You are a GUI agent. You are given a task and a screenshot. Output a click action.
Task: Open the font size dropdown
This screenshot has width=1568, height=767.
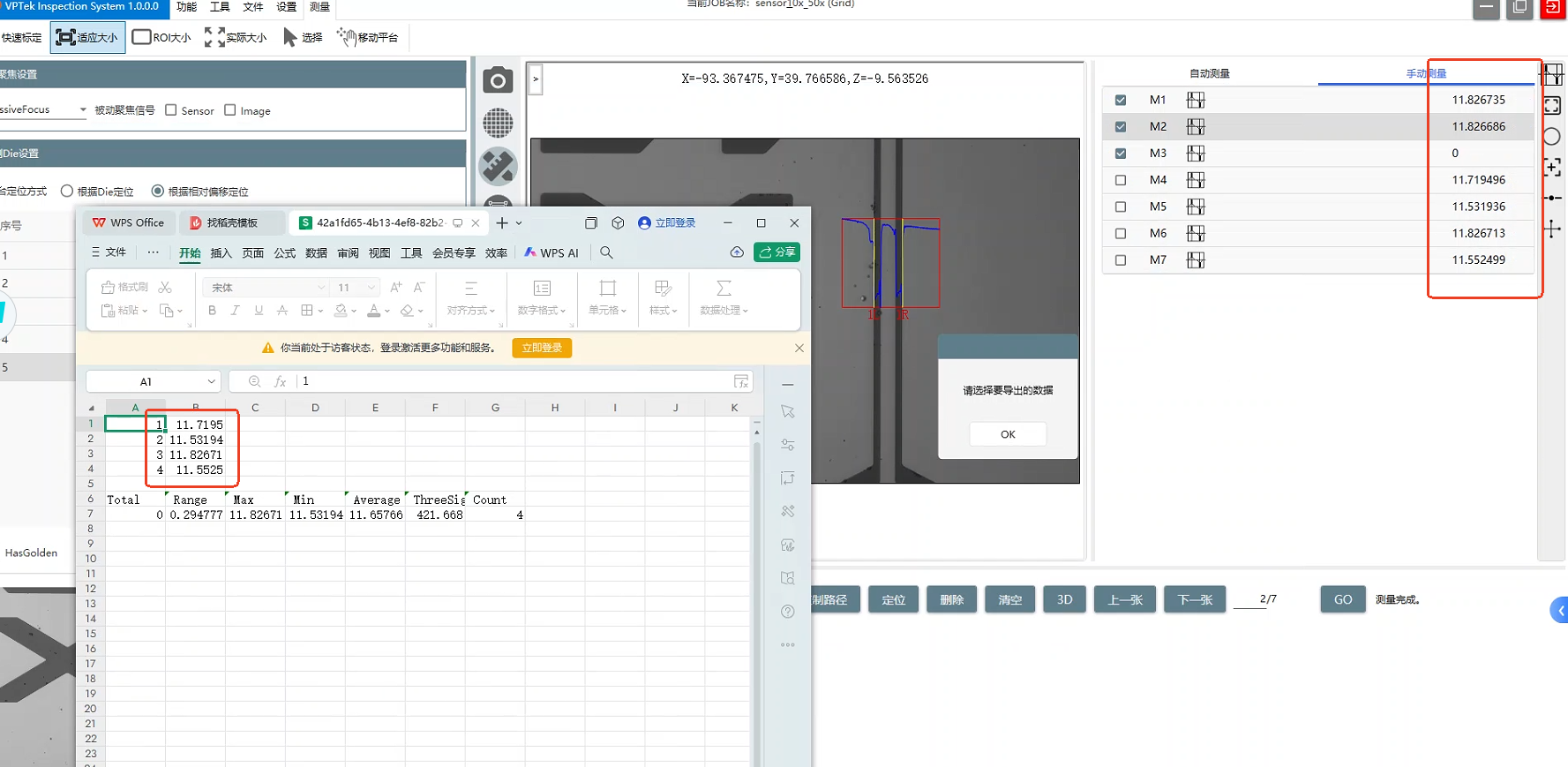[x=371, y=288]
